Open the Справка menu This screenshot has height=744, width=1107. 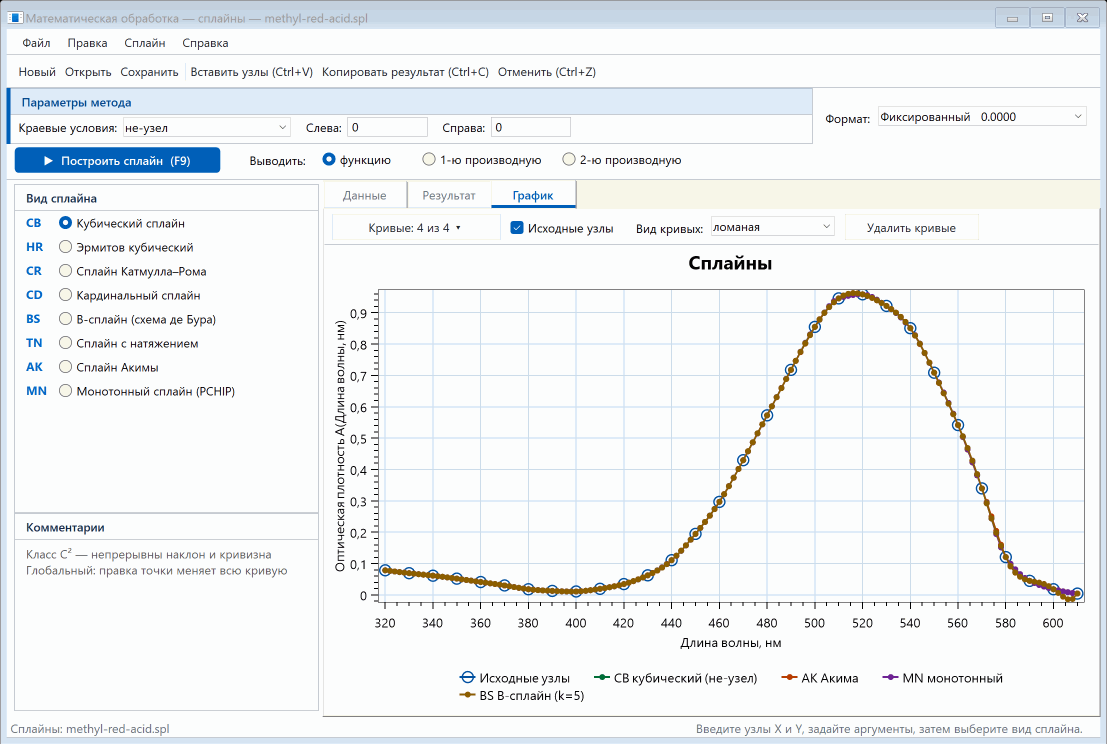point(205,43)
